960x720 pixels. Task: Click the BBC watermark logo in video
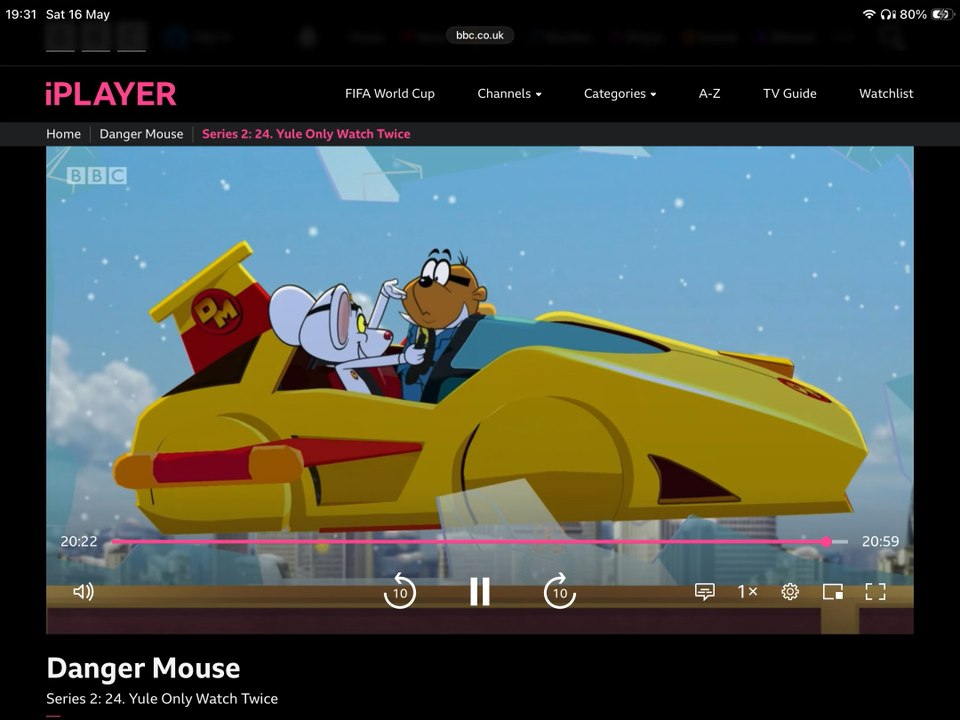click(x=97, y=176)
